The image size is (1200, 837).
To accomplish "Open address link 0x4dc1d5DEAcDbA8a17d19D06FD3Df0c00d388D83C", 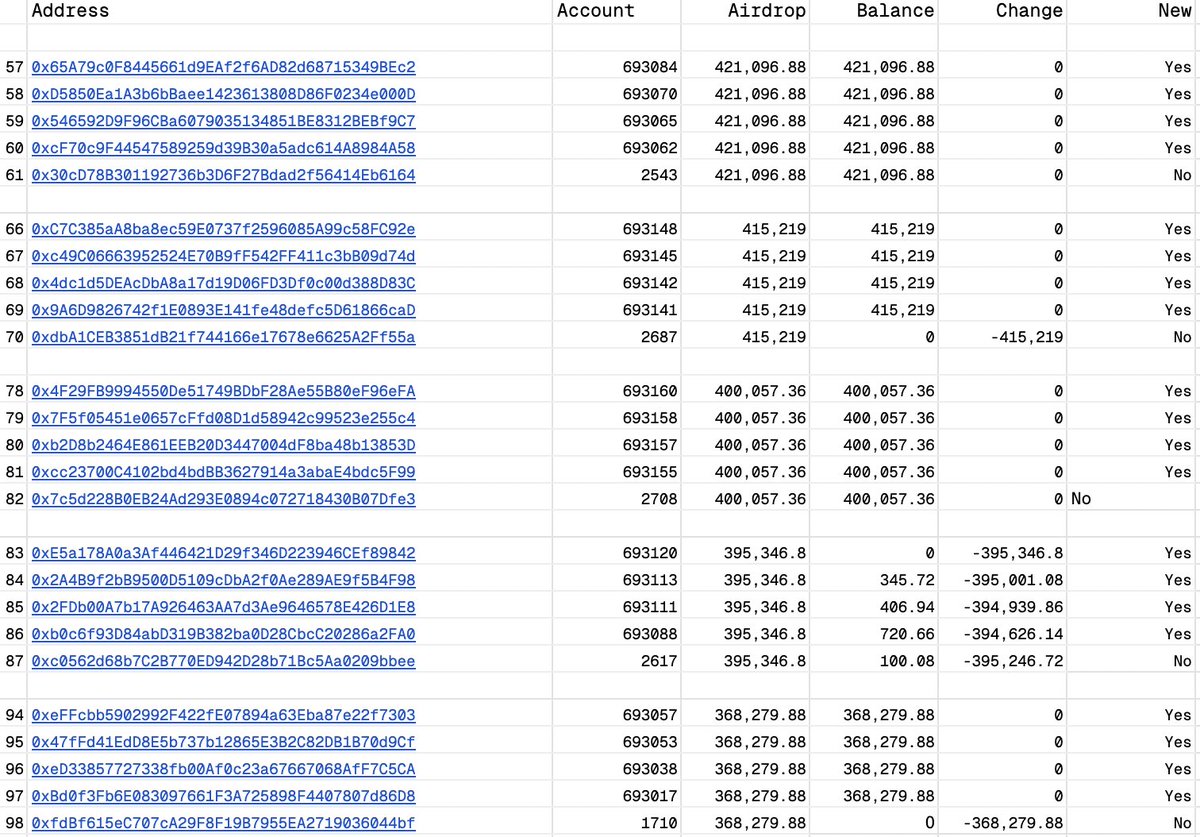I will point(223,283).
